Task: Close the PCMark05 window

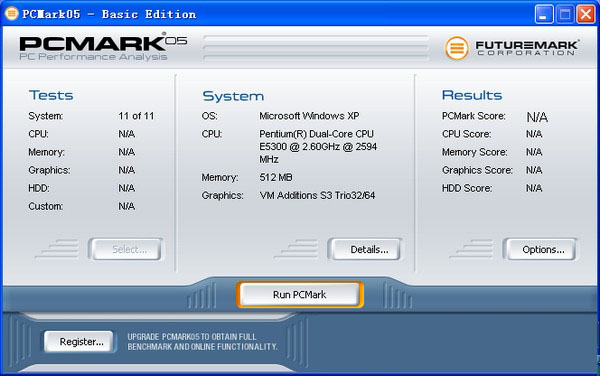Action: coord(585,15)
